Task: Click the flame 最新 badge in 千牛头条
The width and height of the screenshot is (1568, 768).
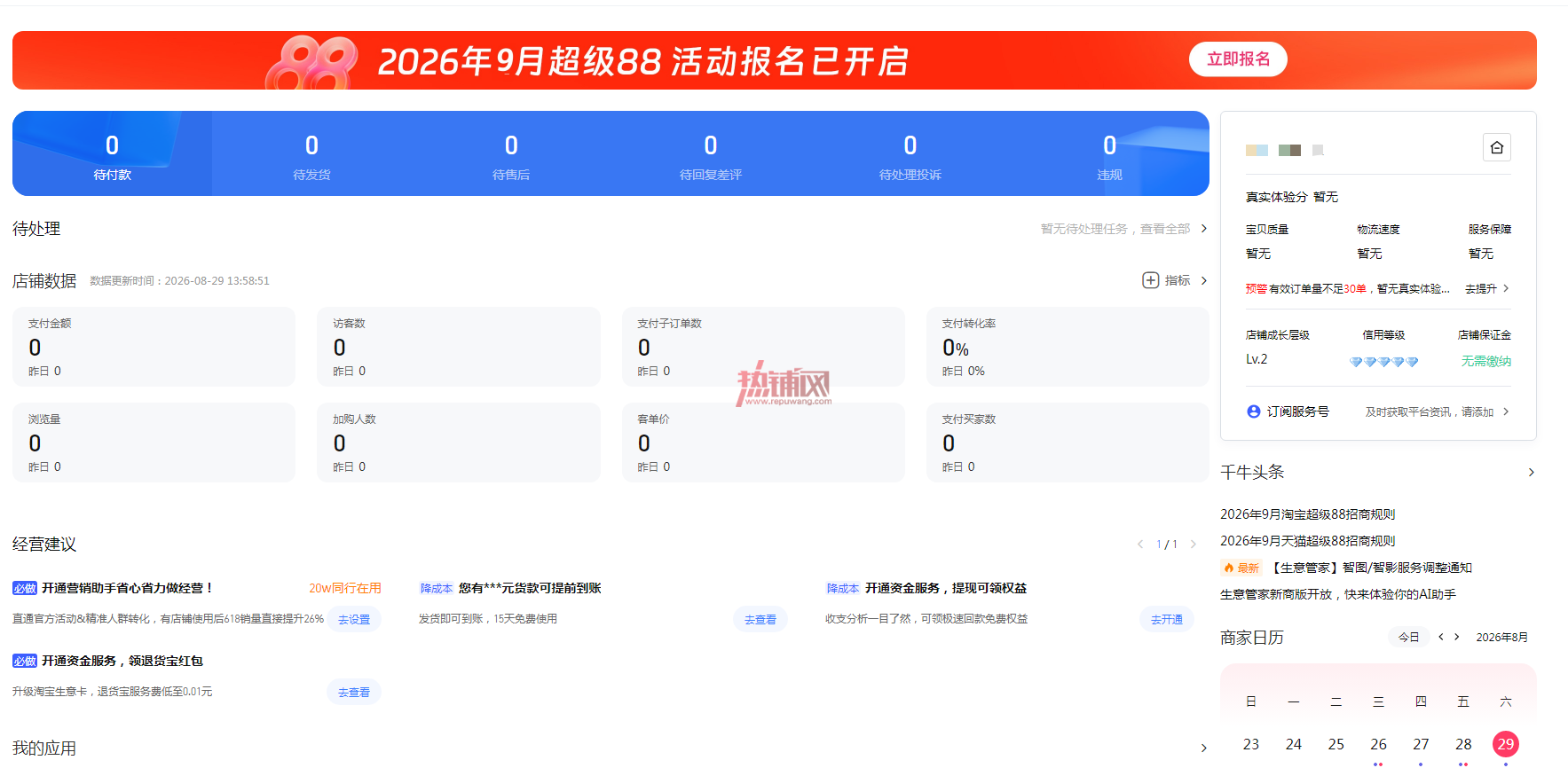Action: (x=1241, y=568)
